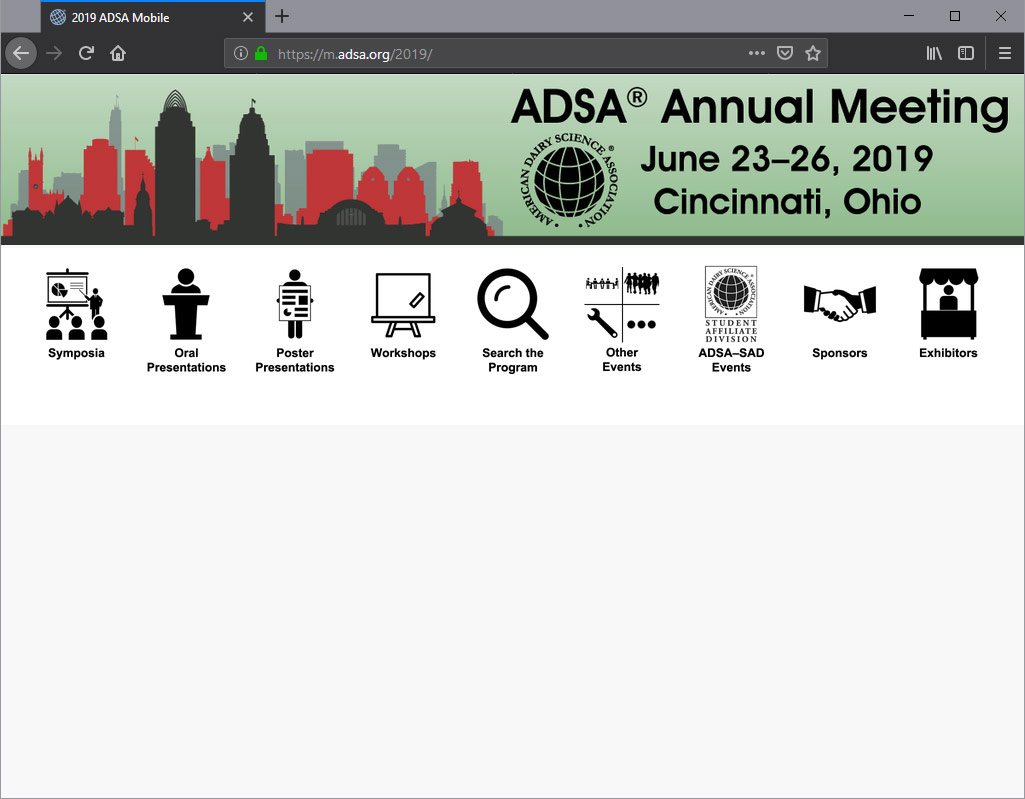Click the American Dairy Science Association globe logo
The height and width of the screenshot is (799, 1025).
tap(570, 180)
